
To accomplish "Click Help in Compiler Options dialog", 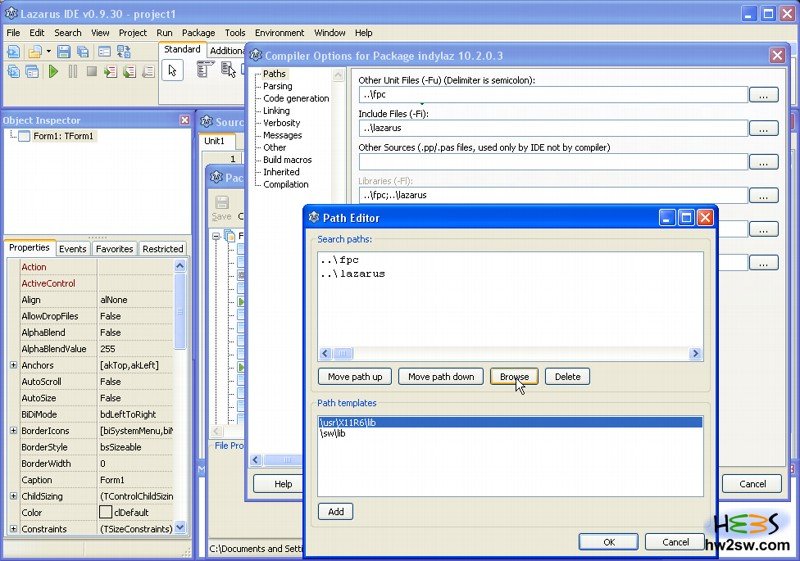I will tap(282, 483).
